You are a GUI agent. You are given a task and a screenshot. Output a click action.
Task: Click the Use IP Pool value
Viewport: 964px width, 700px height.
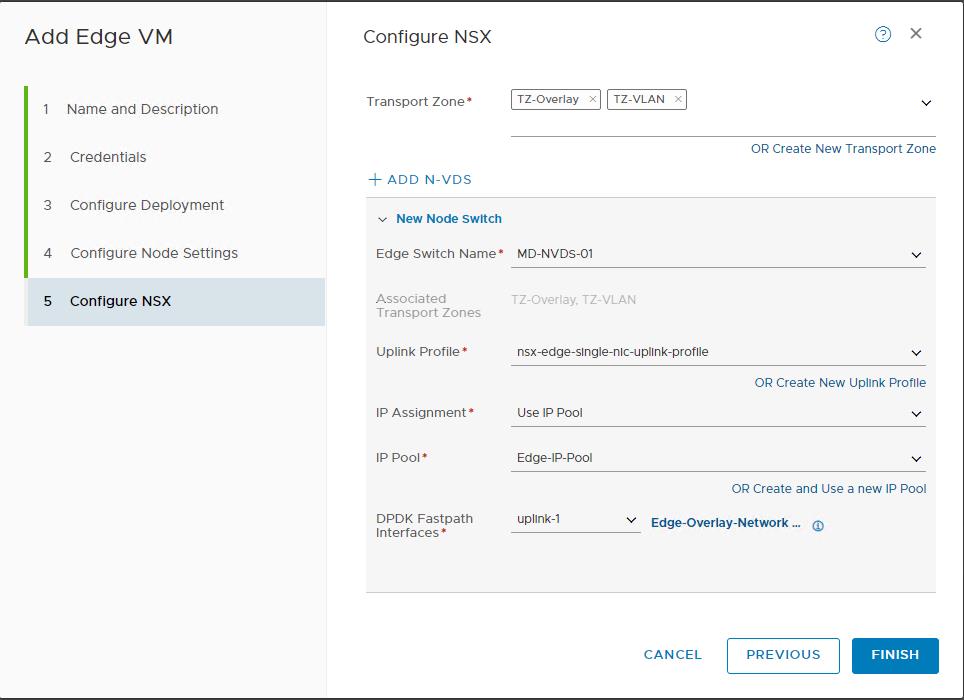click(550, 413)
